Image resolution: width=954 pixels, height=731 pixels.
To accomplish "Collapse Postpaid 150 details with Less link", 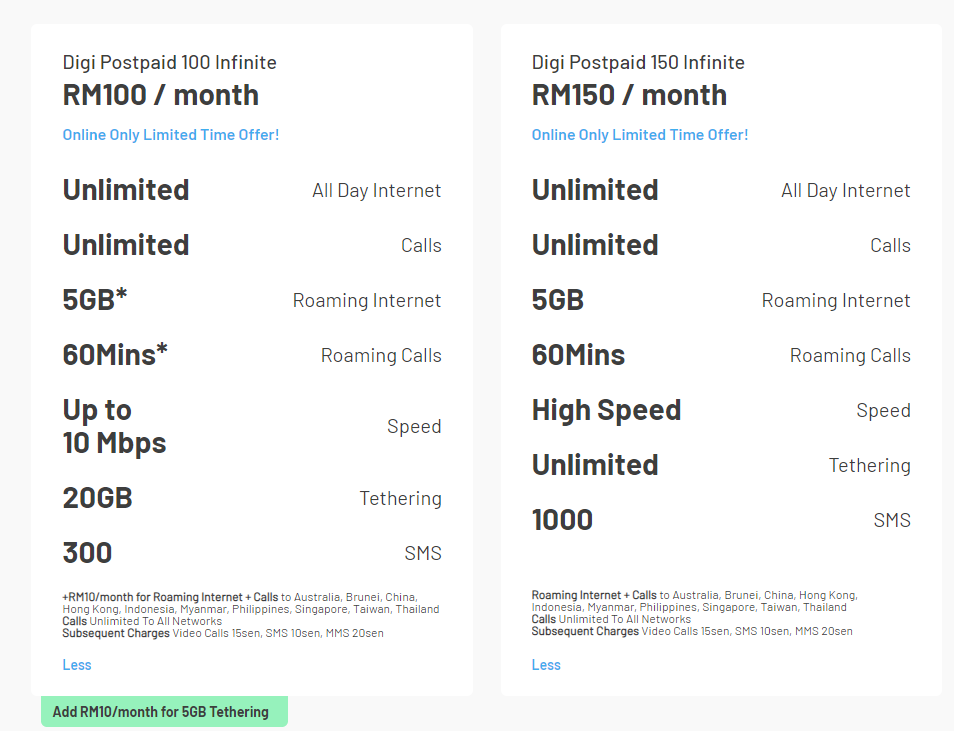I will pos(546,665).
